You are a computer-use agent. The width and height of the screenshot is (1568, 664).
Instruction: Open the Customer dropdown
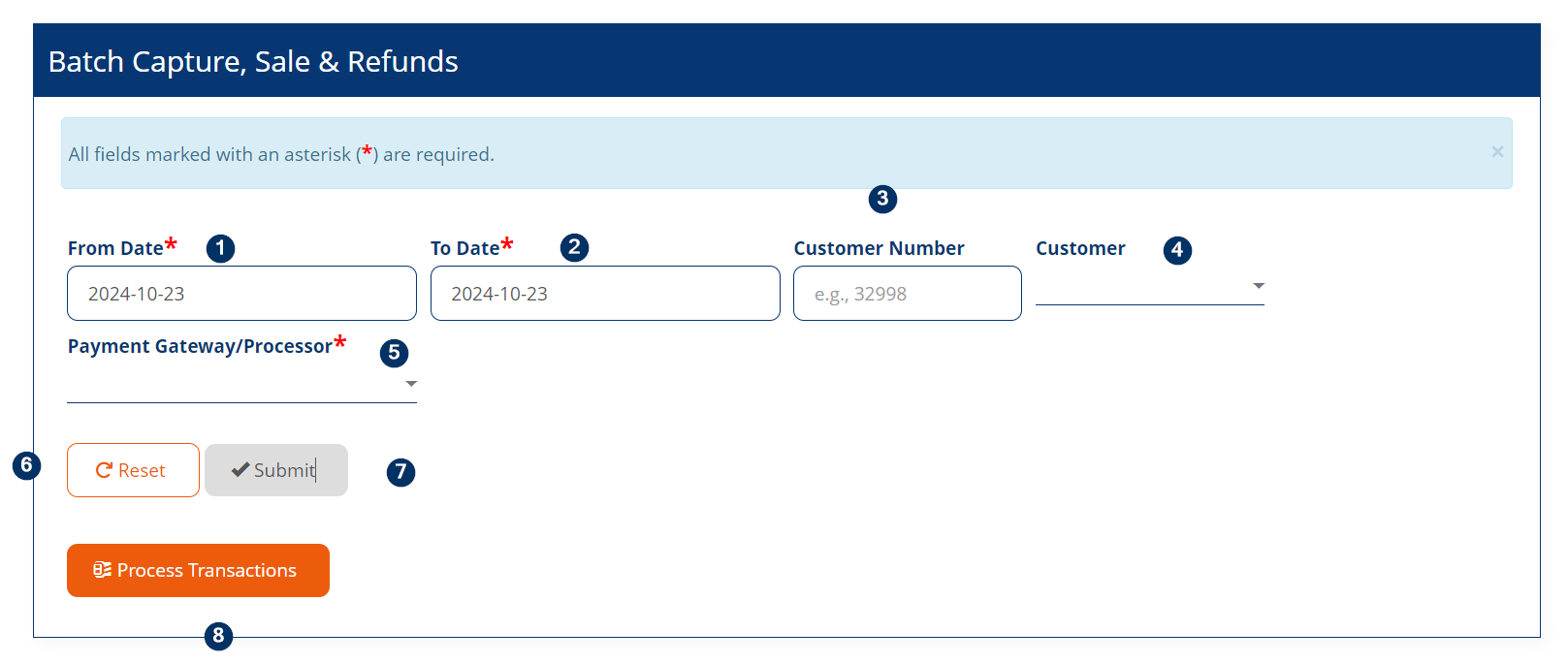pos(1149,287)
